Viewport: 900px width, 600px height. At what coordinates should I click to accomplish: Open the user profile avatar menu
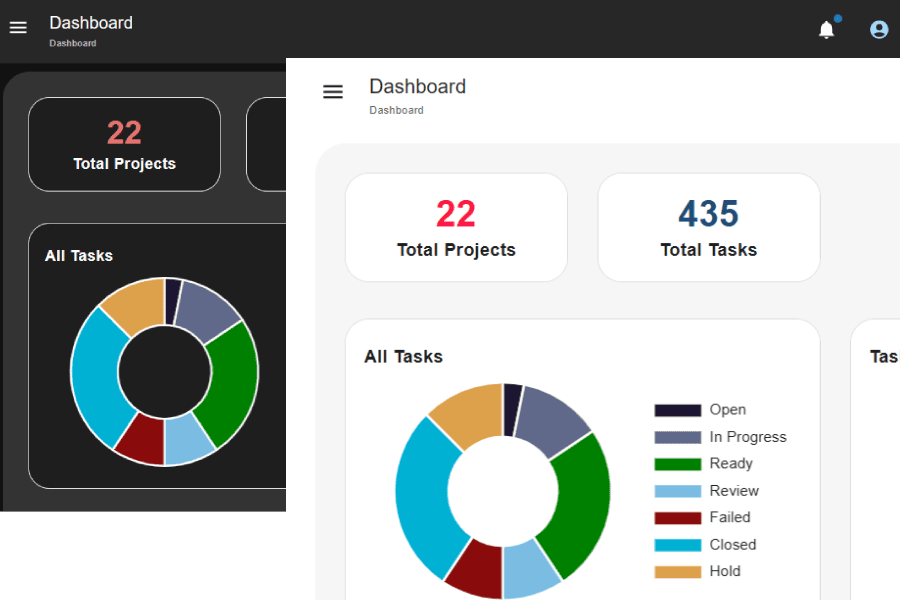point(878,29)
